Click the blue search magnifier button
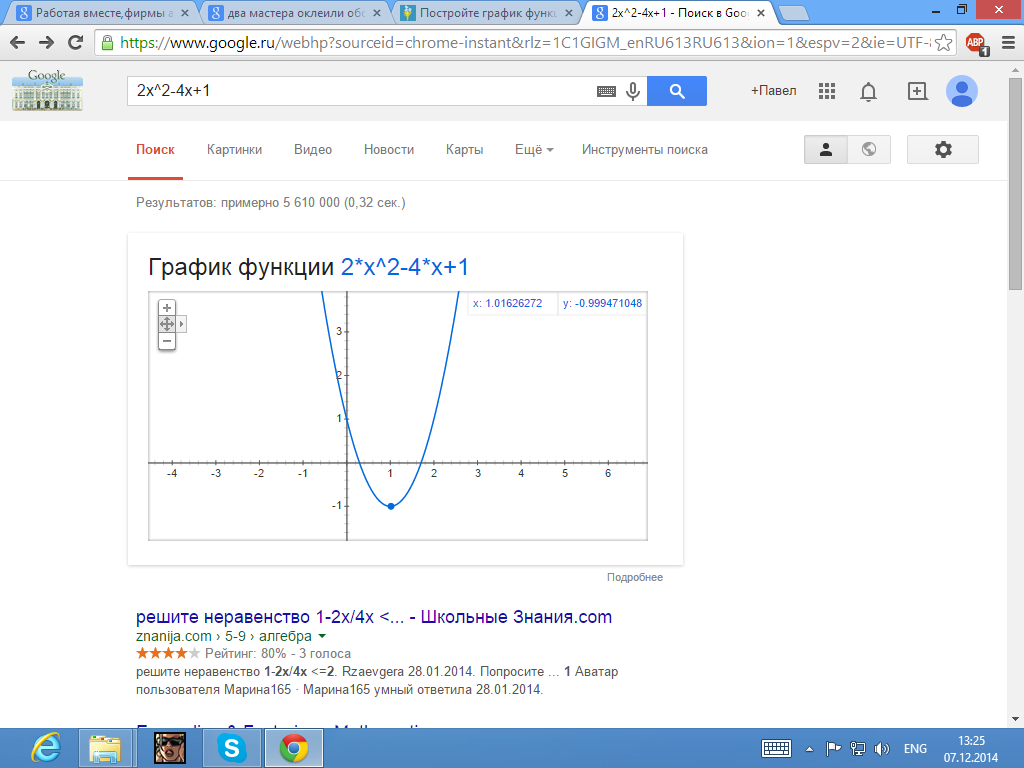This screenshot has height=768, width=1024. click(677, 91)
